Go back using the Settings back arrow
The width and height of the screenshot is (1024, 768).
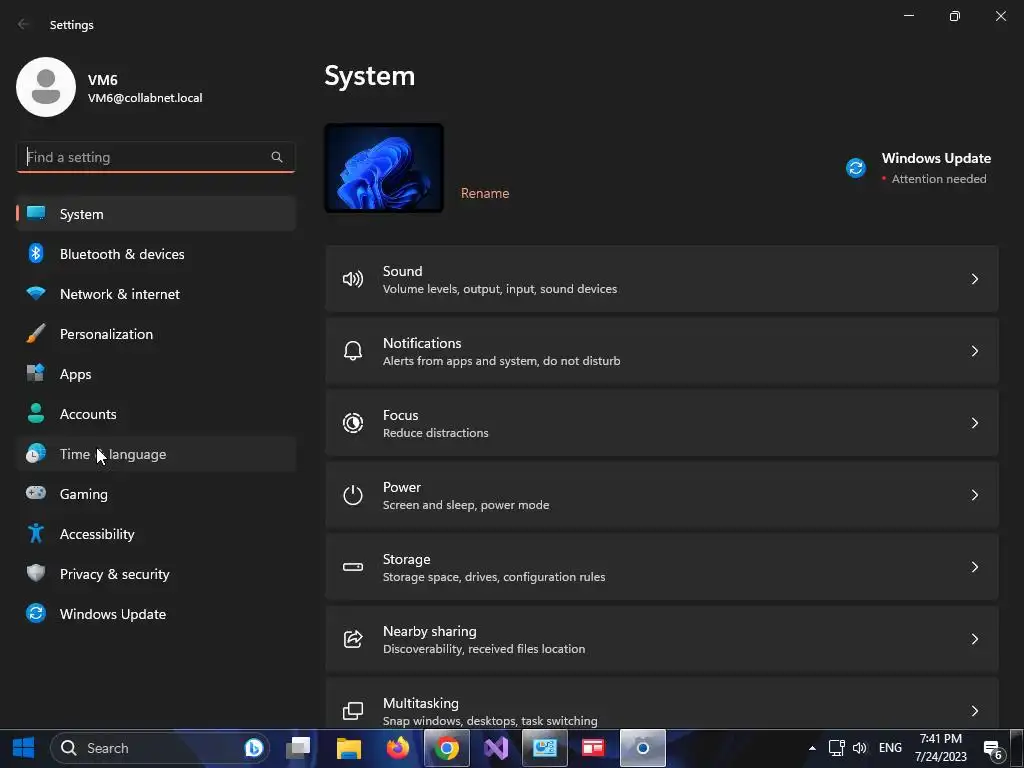24,24
